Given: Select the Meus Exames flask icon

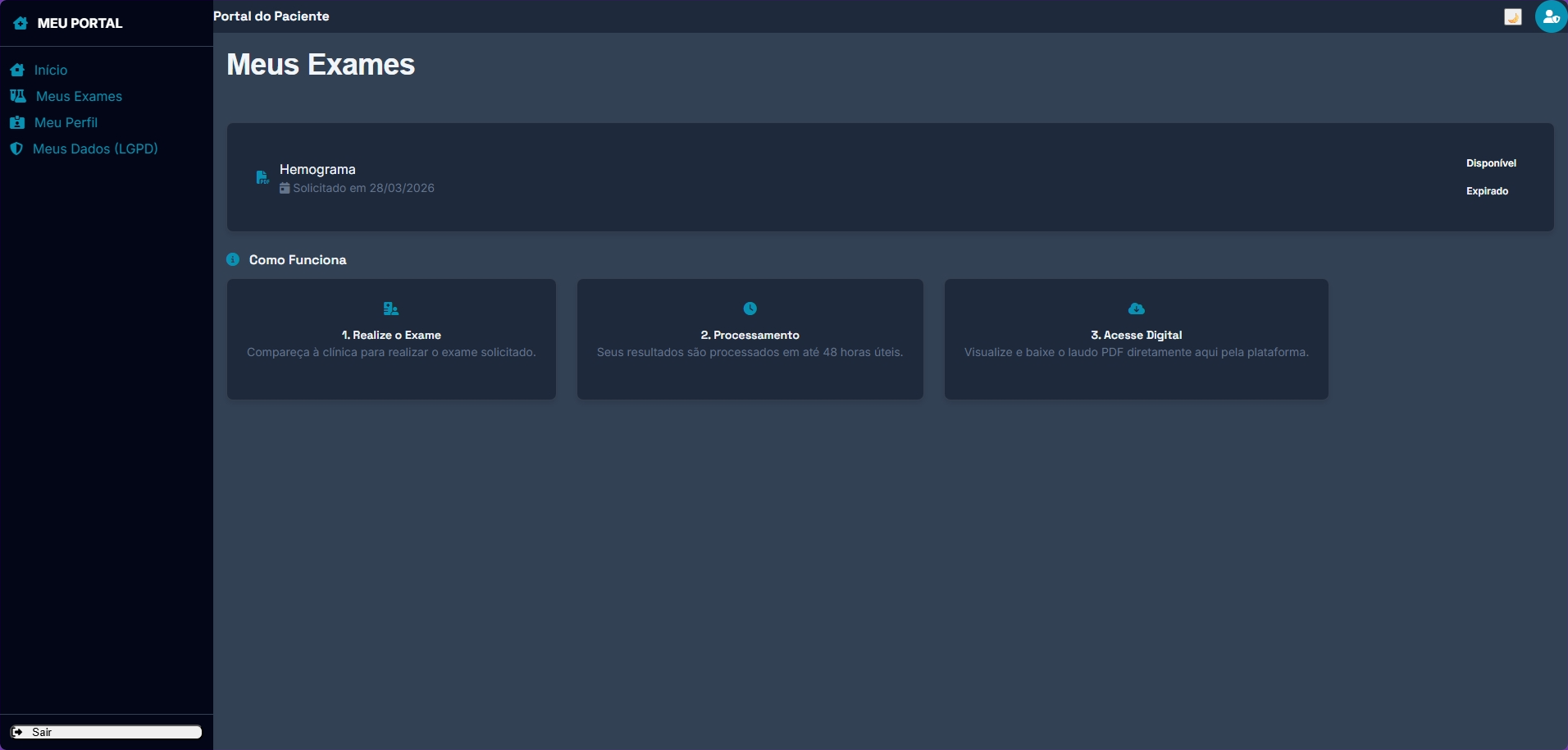Looking at the screenshot, I should (x=18, y=96).
